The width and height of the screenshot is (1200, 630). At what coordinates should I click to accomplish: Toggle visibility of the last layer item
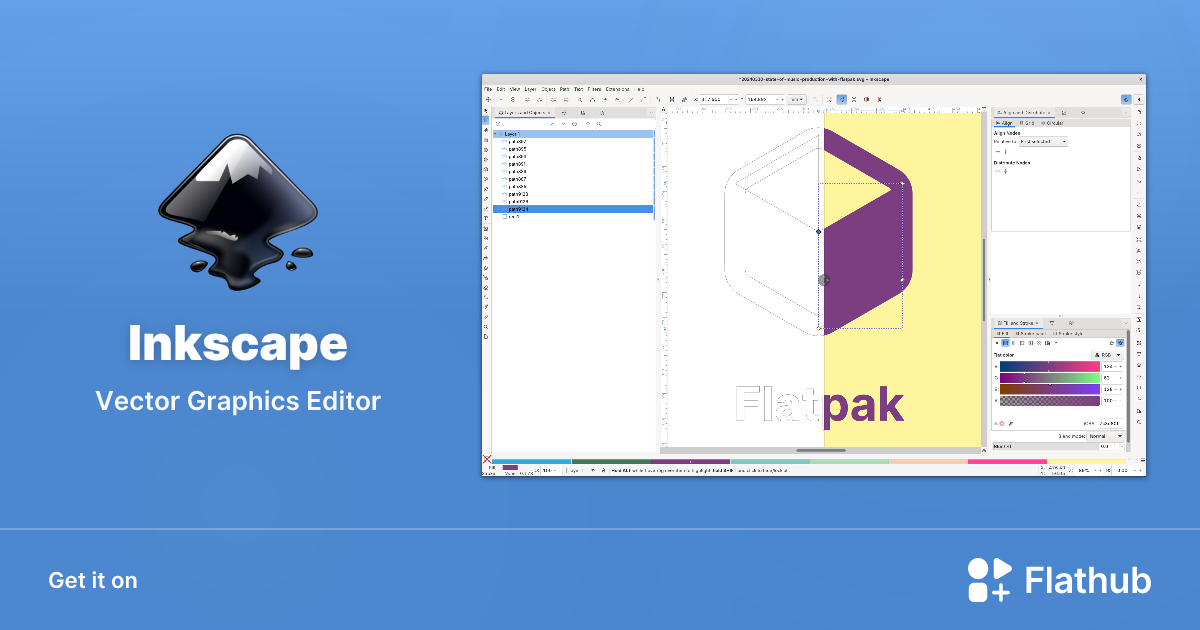point(504,216)
